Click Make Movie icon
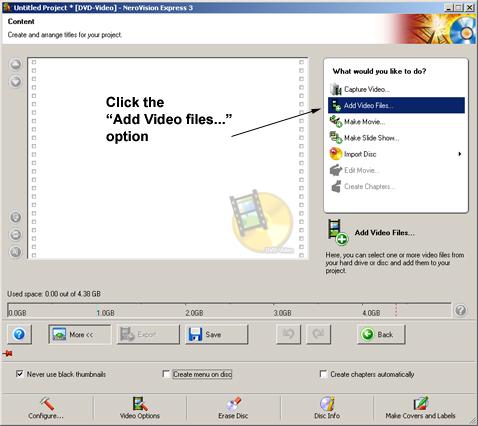The height and width of the screenshot is (426, 478). tap(336, 121)
